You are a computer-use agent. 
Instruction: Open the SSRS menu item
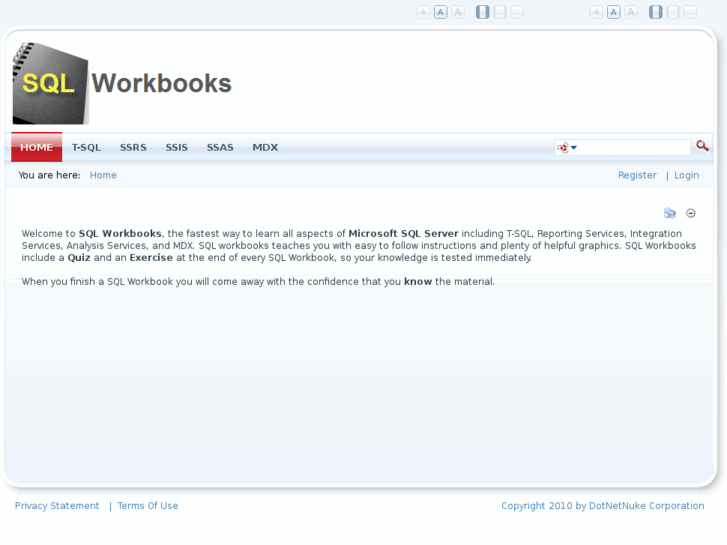click(x=133, y=147)
